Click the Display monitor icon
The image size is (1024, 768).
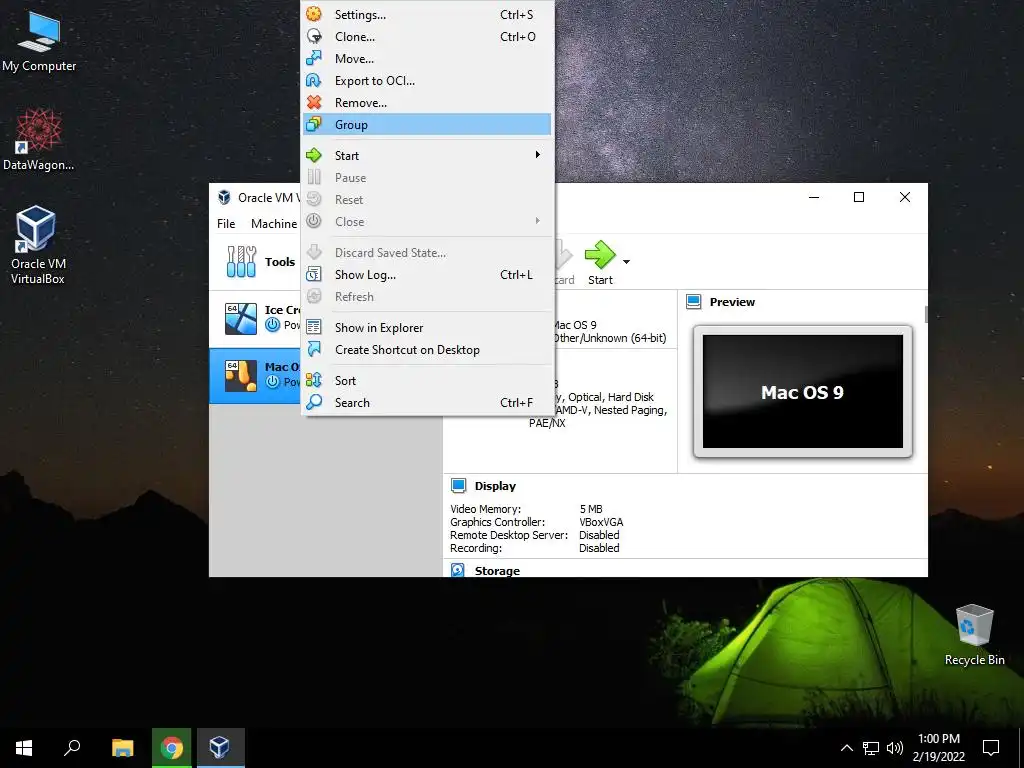click(458, 485)
